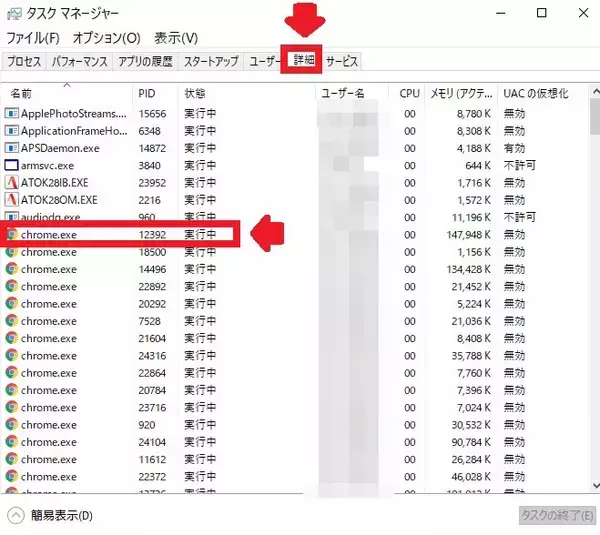Click the ATOK28IB.EXE name text
Image resolution: width=600 pixels, height=535 pixels.
point(54,183)
